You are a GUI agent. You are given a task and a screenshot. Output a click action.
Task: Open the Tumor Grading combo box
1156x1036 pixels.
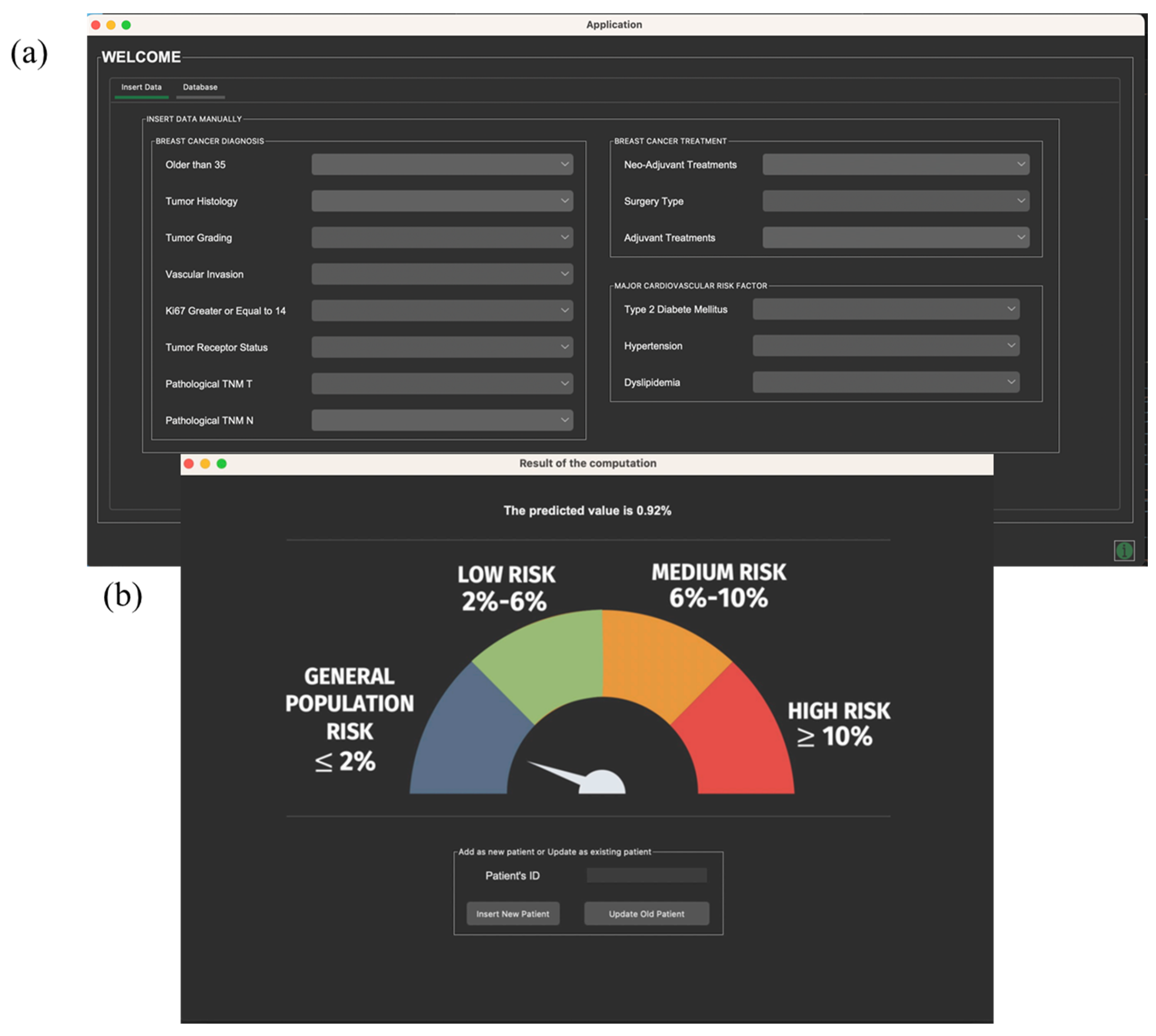pyautogui.click(x=442, y=237)
